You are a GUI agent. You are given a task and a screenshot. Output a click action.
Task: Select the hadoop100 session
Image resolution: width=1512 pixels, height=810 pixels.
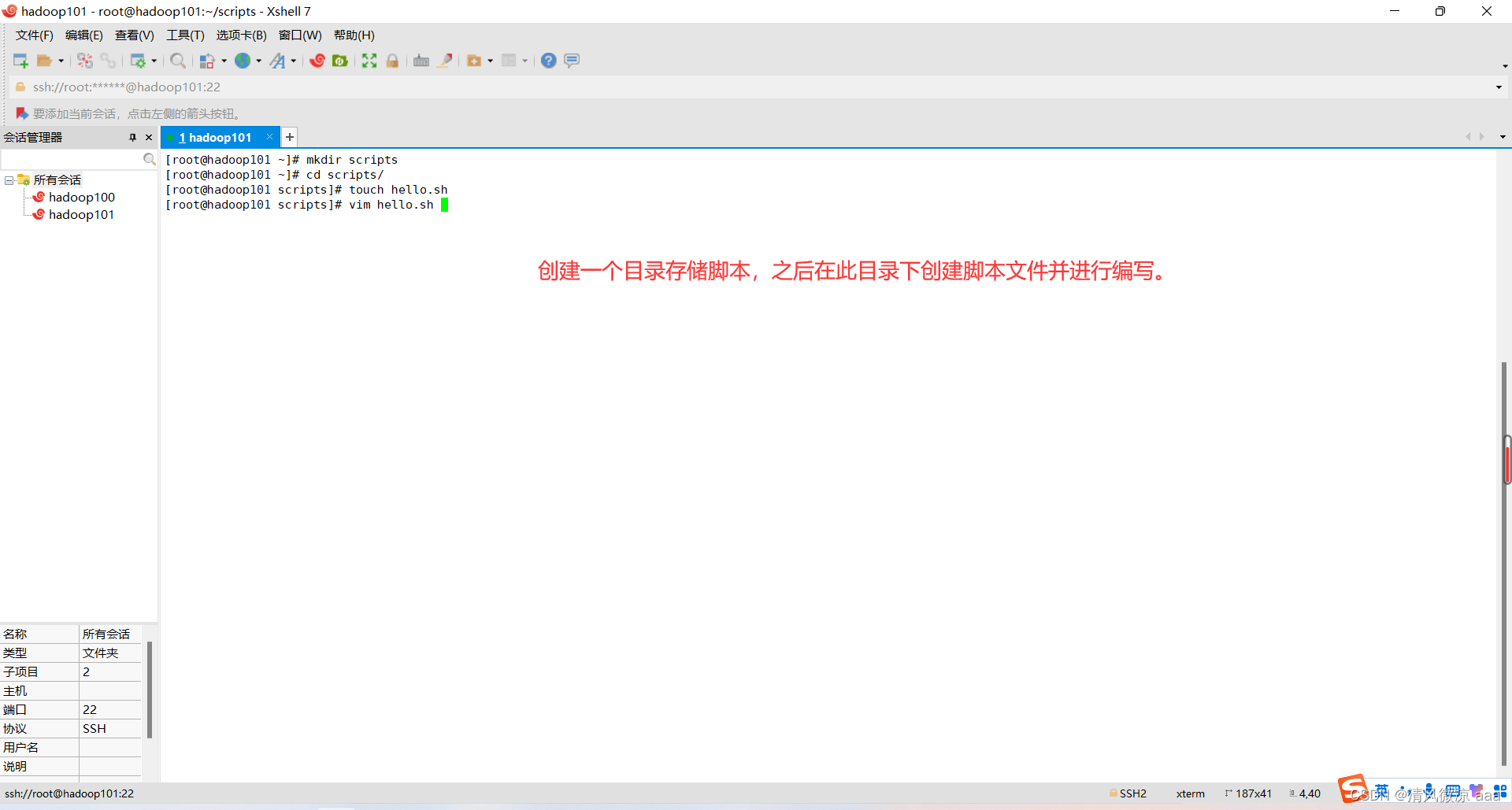point(82,198)
